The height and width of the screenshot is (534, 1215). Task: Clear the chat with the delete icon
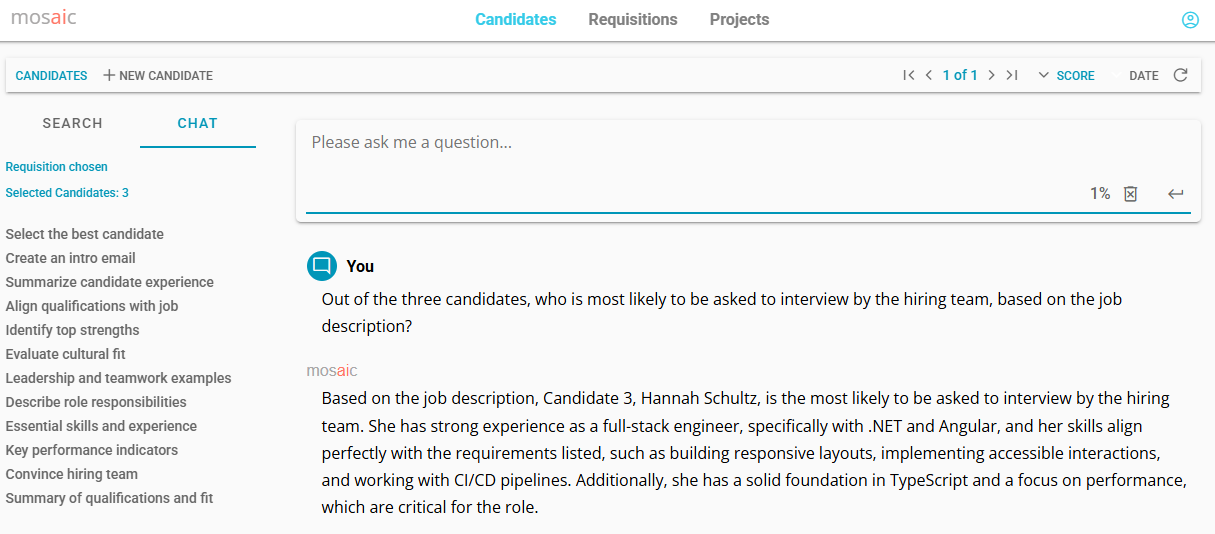[x=1131, y=194]
